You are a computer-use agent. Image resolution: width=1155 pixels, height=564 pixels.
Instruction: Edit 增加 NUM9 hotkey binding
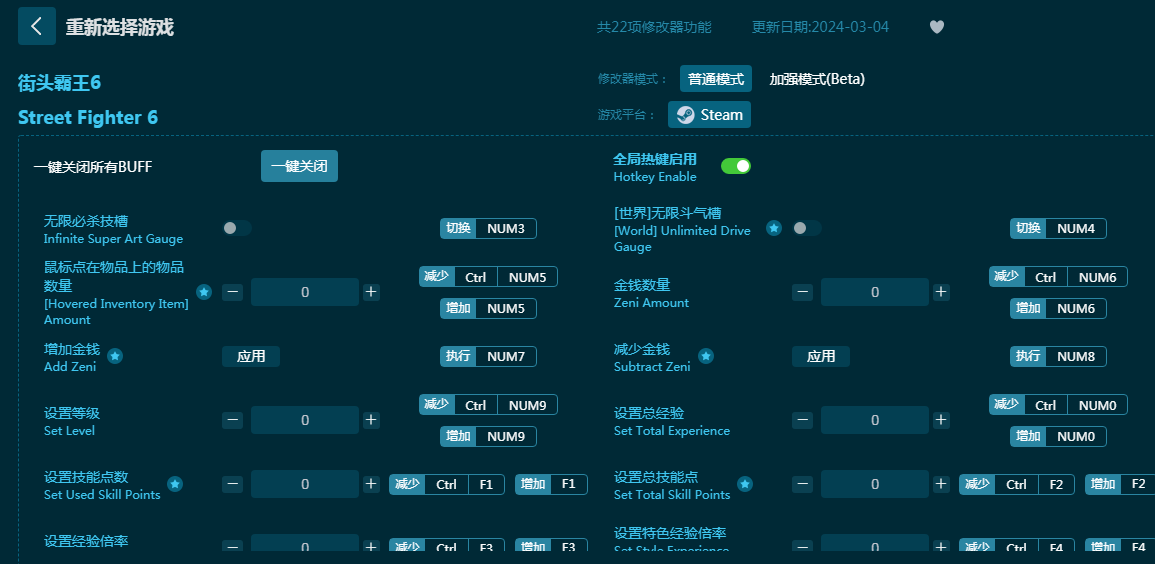pyautogui.click(x=488, y=437)
